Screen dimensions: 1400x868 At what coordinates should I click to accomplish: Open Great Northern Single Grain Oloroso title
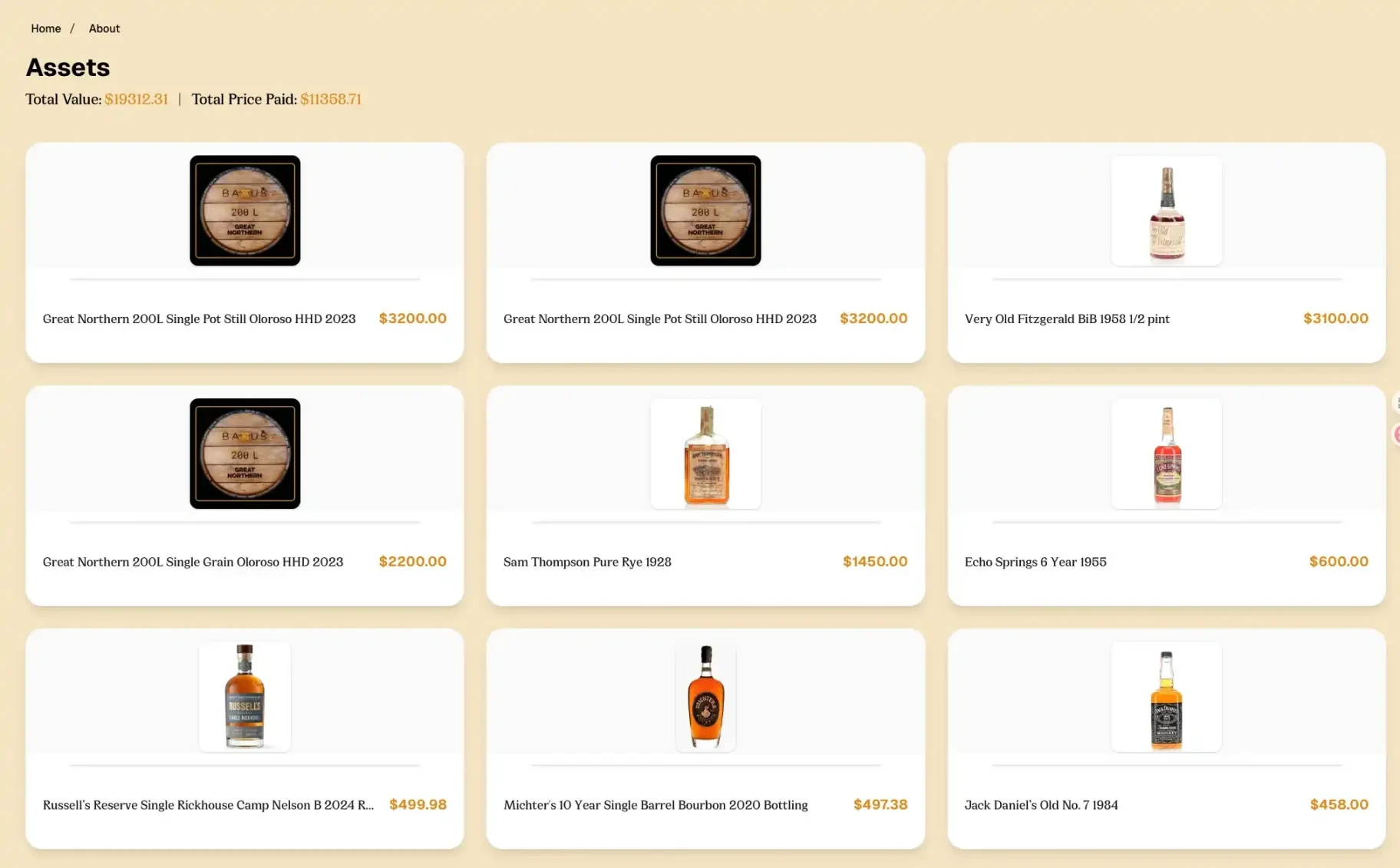(193, 562)
